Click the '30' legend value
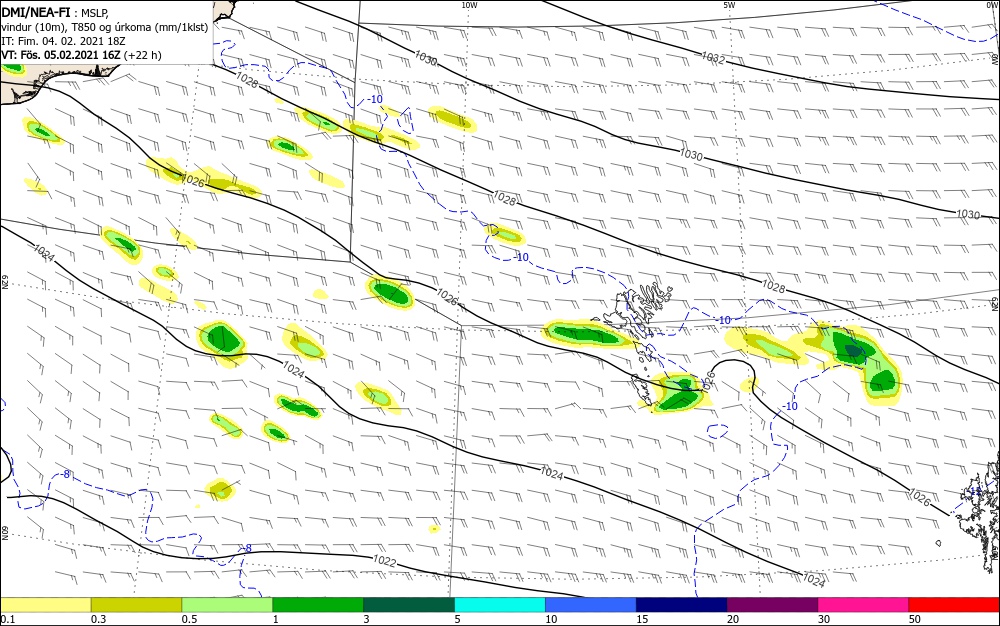Screen dimensions: 1000x626 click(824, 619)
